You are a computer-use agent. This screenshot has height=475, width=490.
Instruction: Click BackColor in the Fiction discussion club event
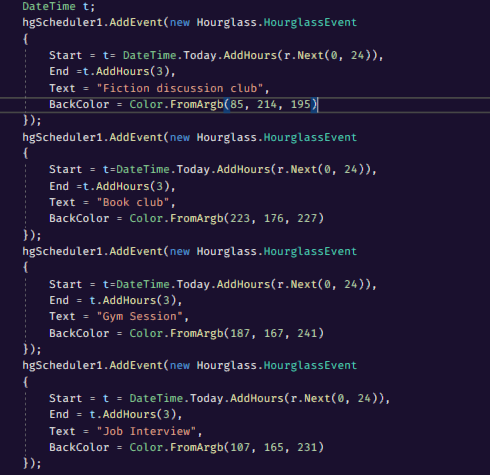coord(79,104)
